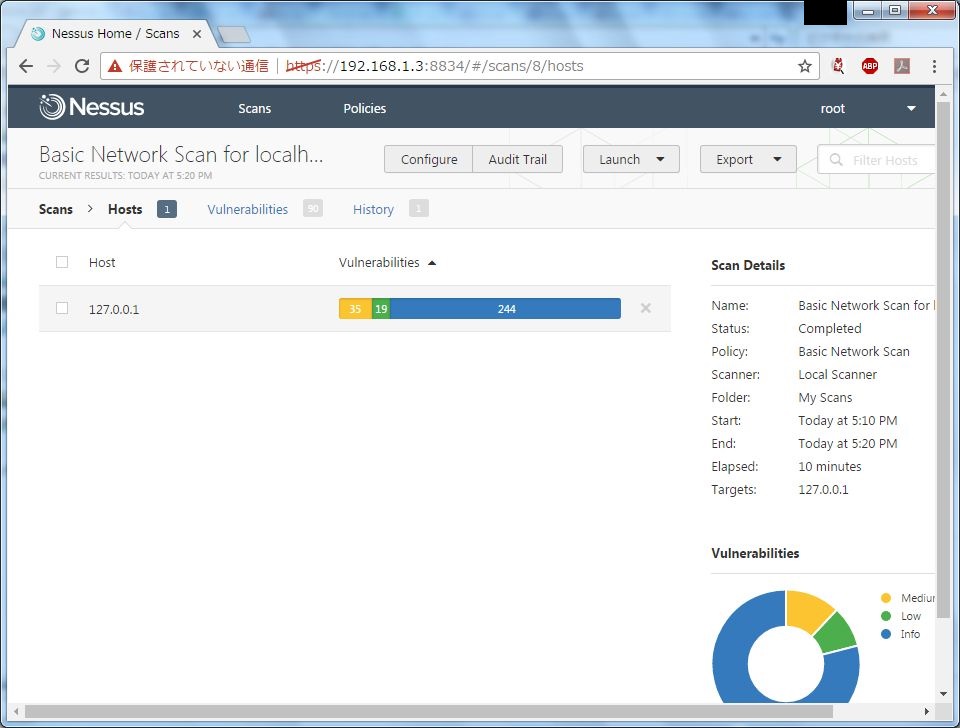Click the horizontal scrollbar at the bottom

click(429, 711)
